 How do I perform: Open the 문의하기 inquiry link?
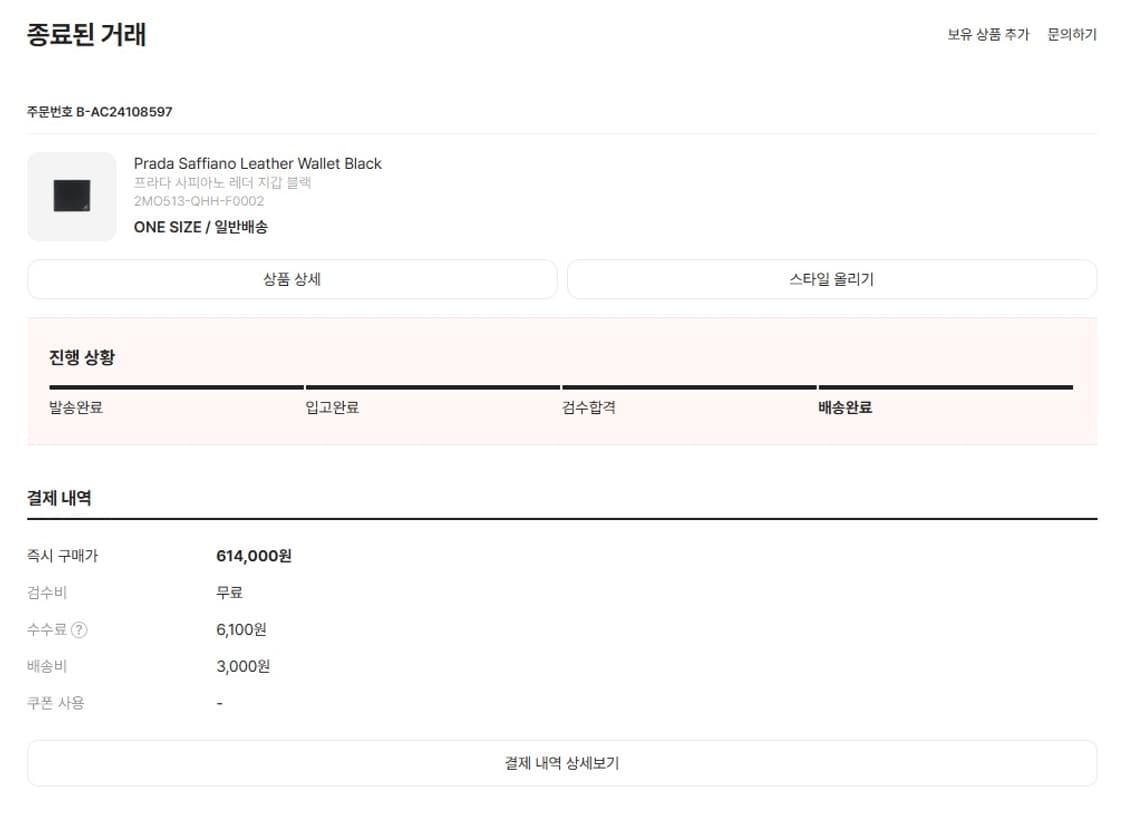pyautogui.click(x=1072, y=34)
